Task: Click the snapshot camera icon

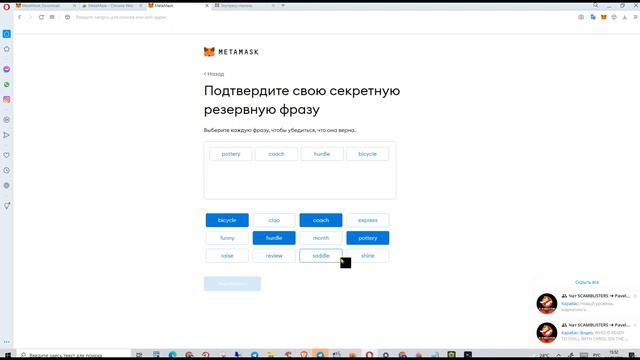Action: pyautogui.click(x=581, y=17)
